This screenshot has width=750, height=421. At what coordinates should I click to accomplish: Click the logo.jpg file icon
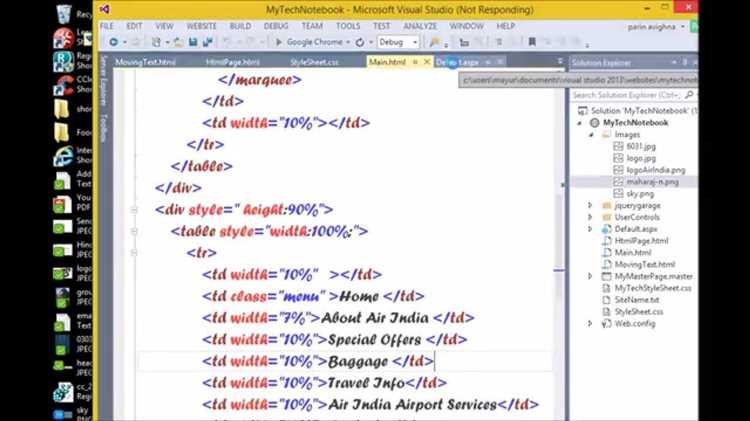(618, 158)
